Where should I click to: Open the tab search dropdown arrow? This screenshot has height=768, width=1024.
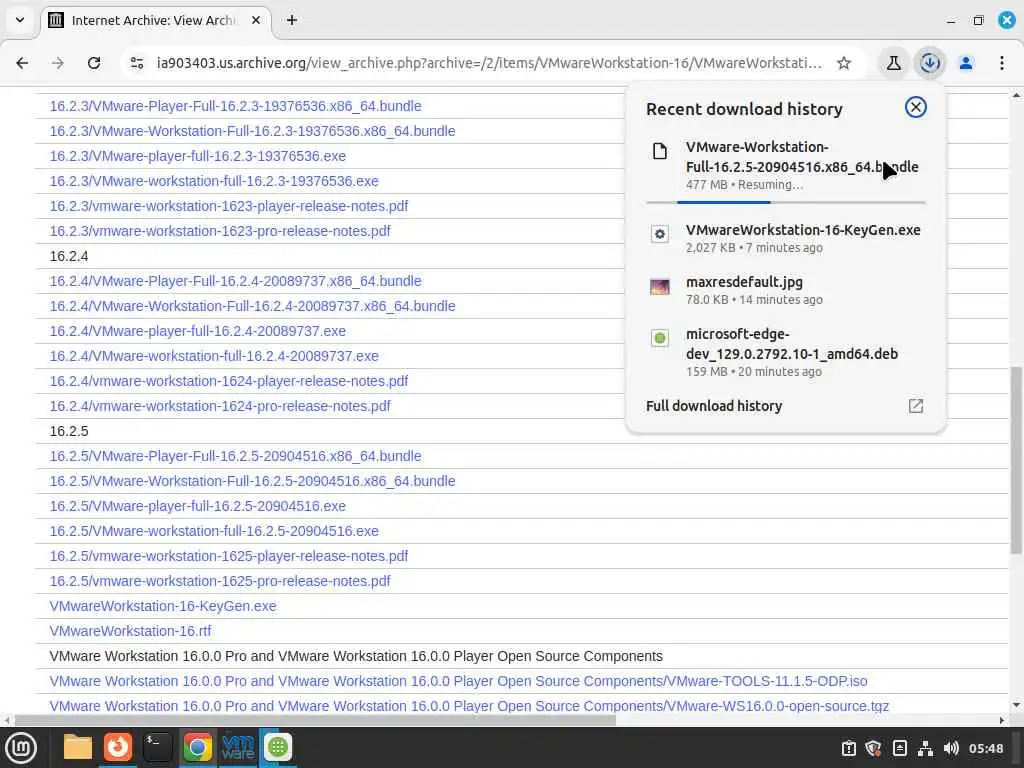[x=20, y=20]
